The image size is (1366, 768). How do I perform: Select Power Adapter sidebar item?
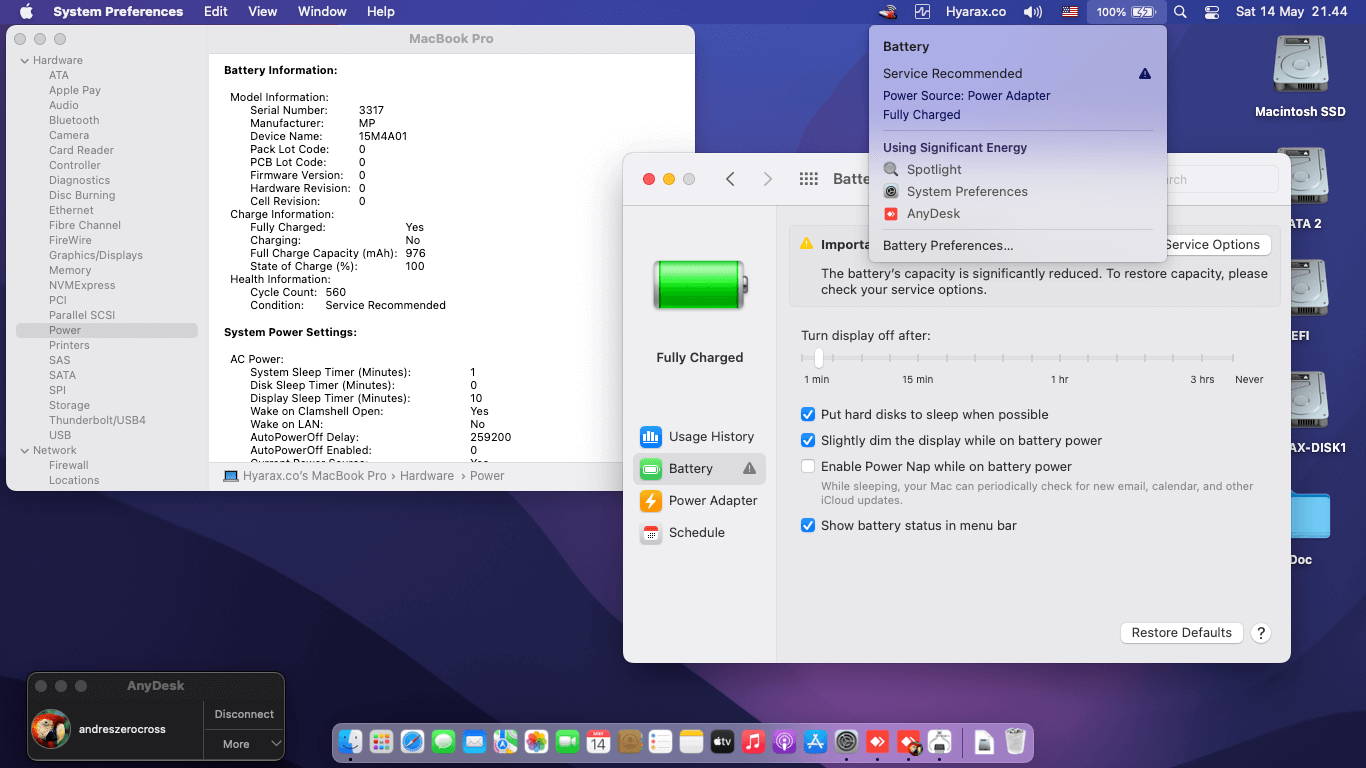click(x=698, y=501)
